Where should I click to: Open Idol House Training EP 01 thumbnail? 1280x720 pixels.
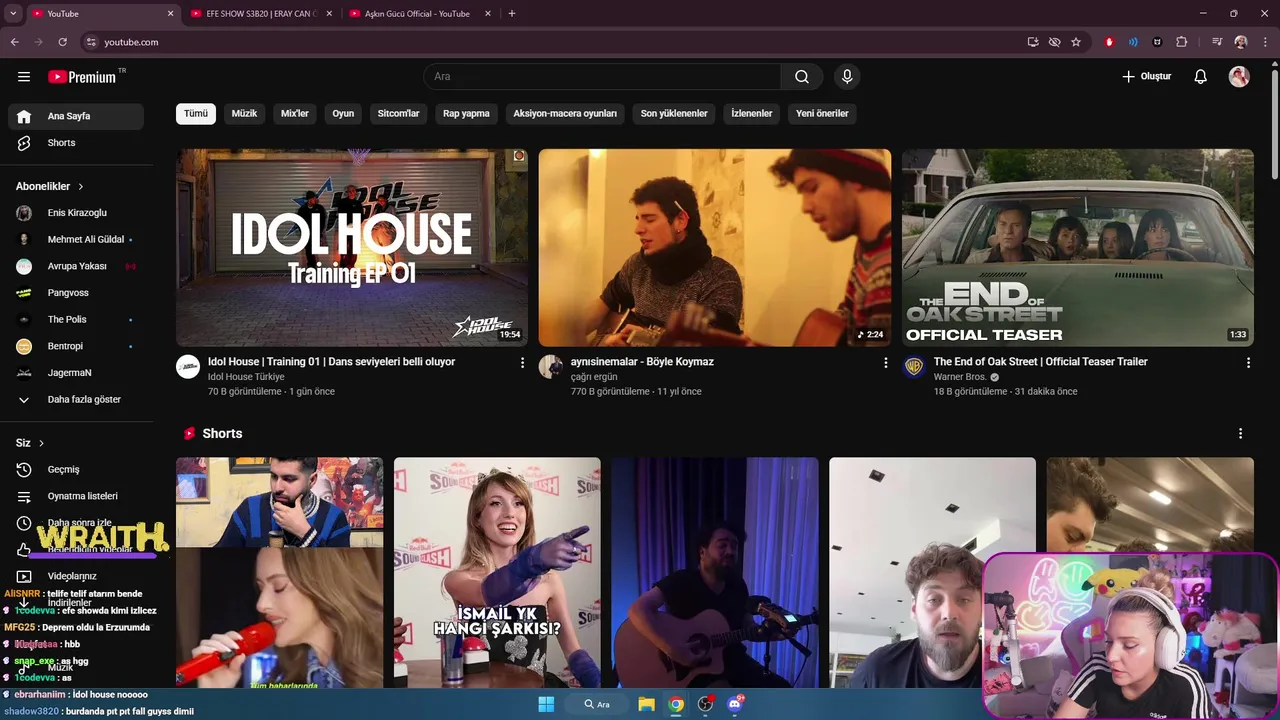[352, 248]
